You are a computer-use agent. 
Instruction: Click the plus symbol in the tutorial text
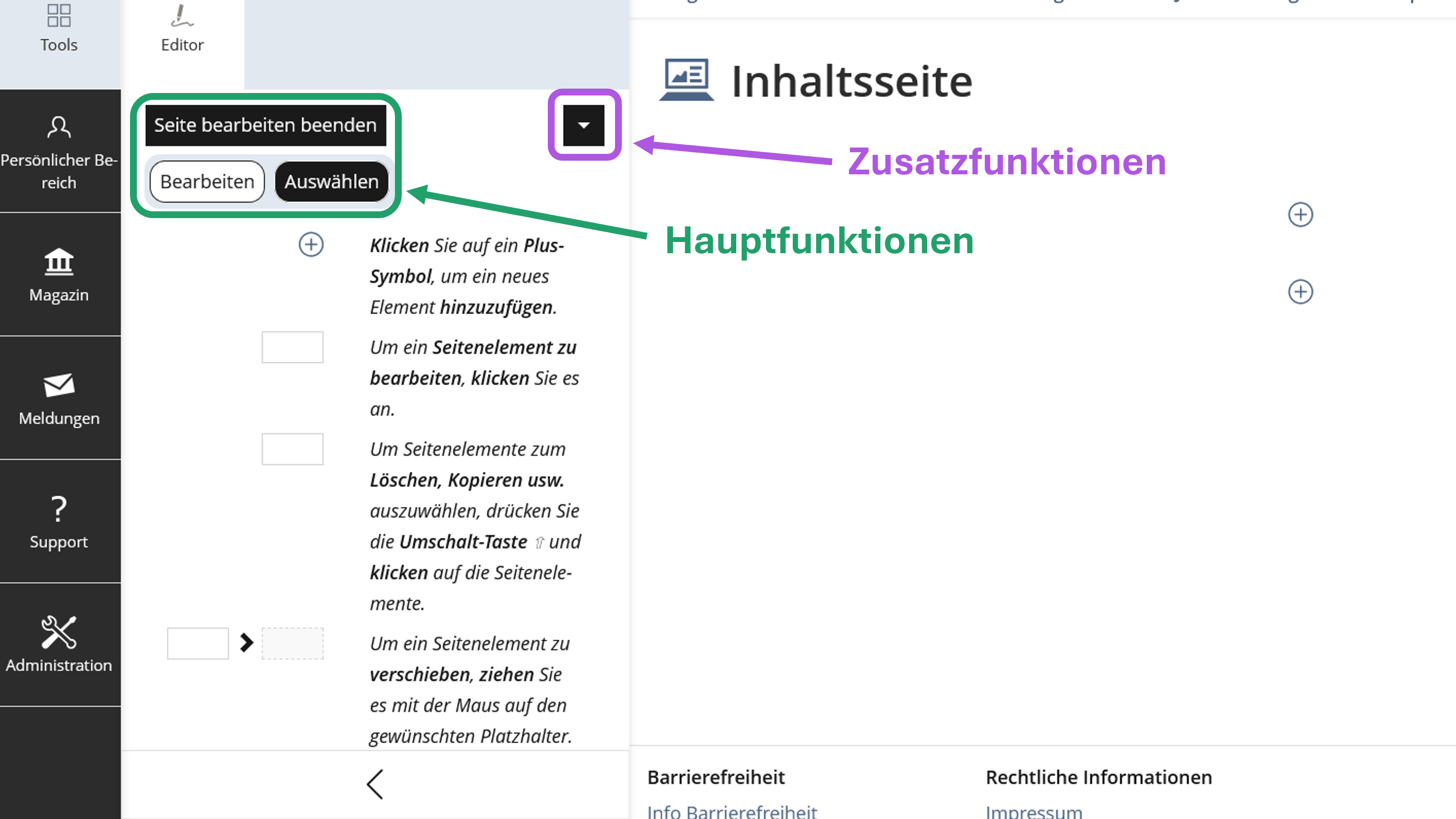[311, 245]
